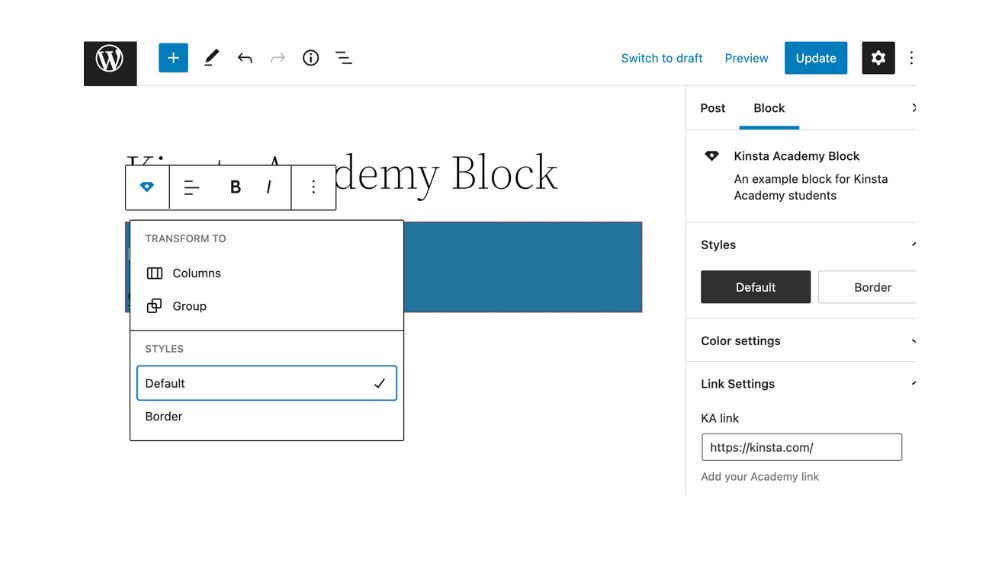Open the top bar three-dot options menu
1000x562 pixels.
911,58
